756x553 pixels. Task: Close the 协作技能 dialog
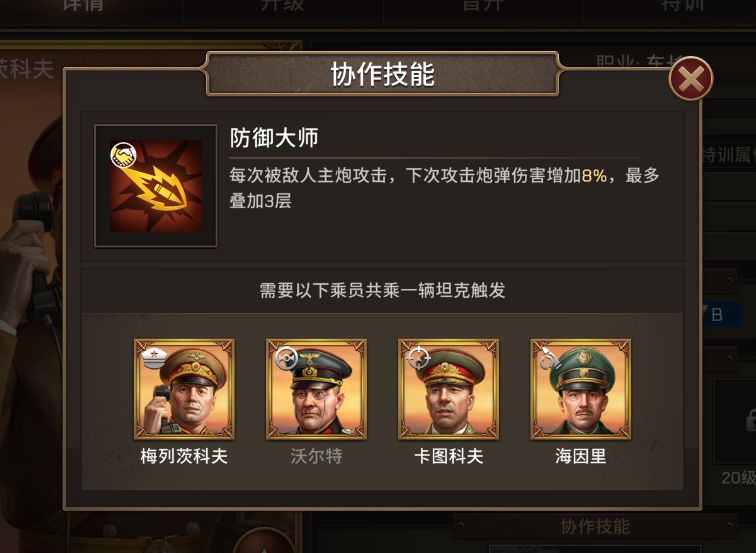[x=690, y=79]
